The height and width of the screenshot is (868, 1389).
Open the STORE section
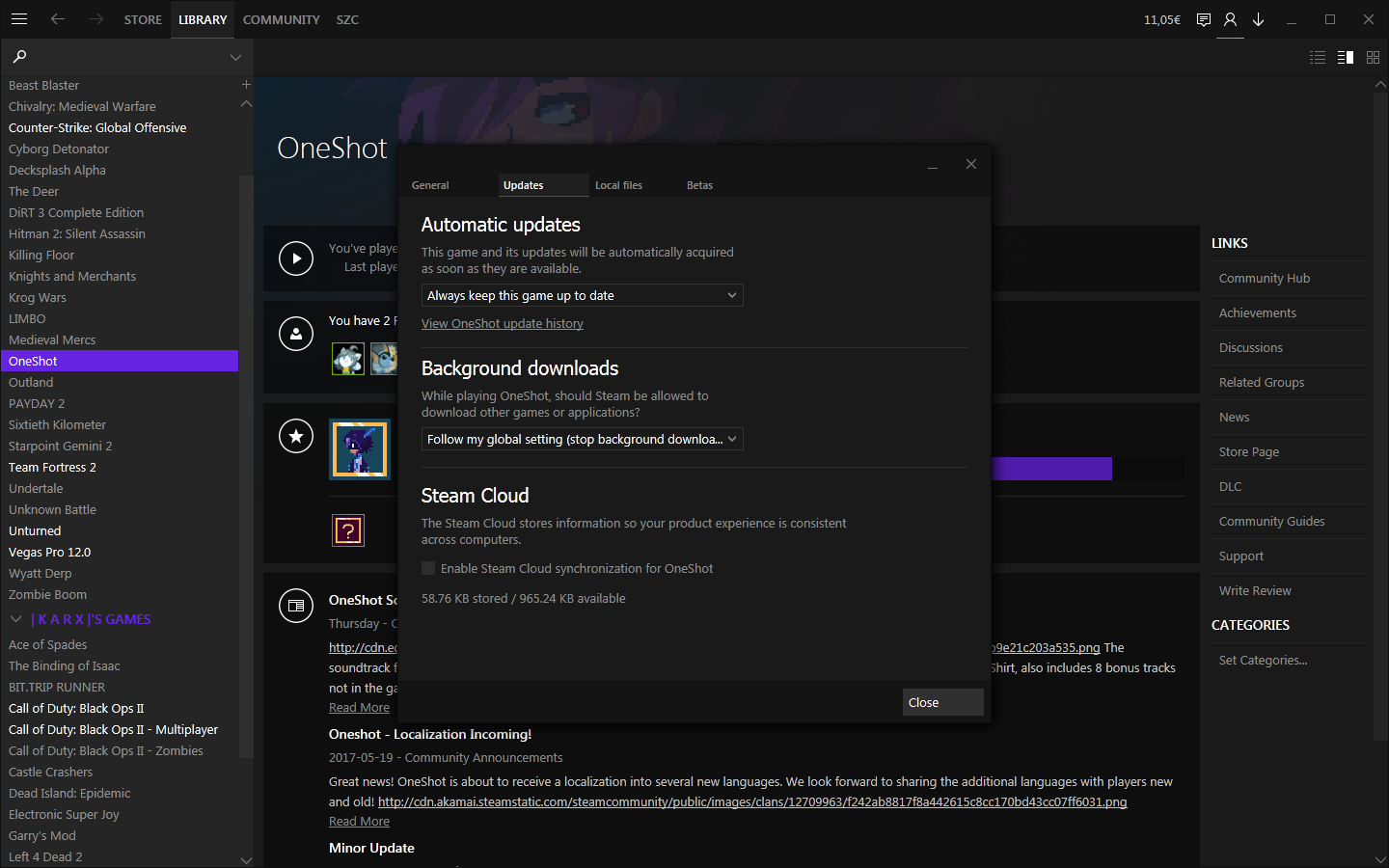(143, 19)
